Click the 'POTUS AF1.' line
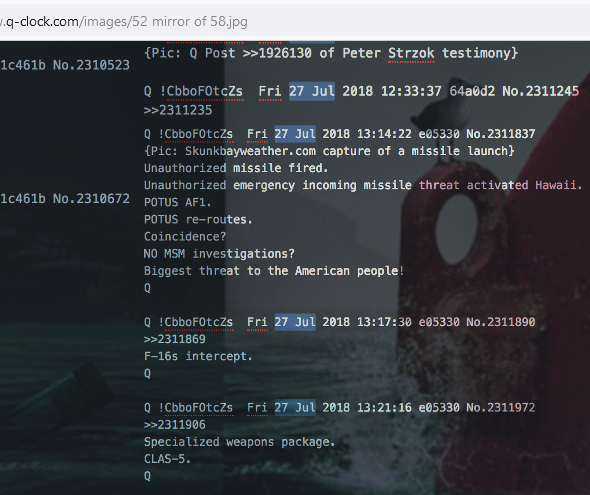Image resolution: width=590 pixels, height=495 pixels. pyautogui.click(x=178, y=202)
